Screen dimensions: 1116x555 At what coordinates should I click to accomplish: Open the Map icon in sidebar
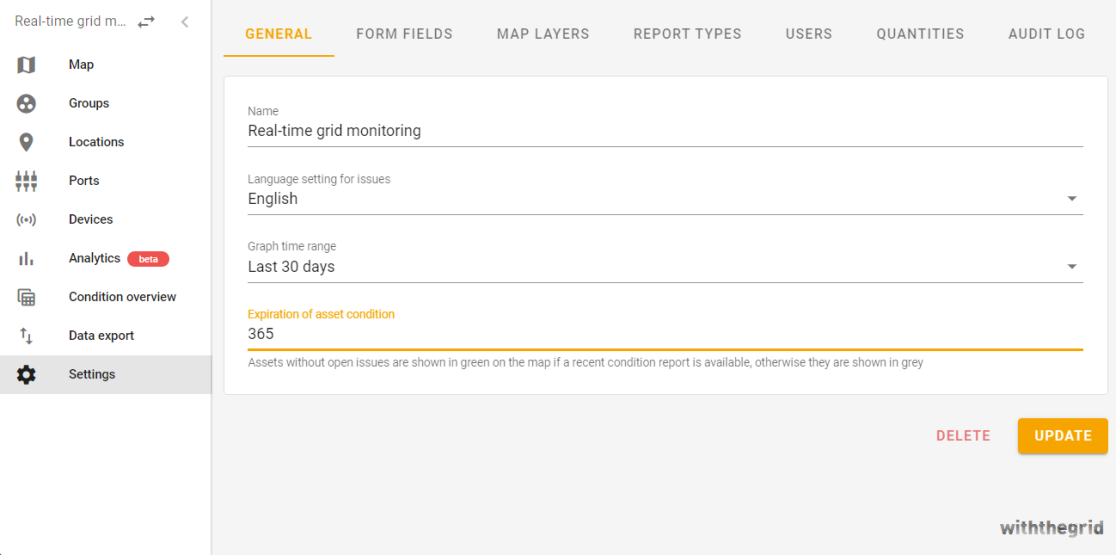click(26, 65)
